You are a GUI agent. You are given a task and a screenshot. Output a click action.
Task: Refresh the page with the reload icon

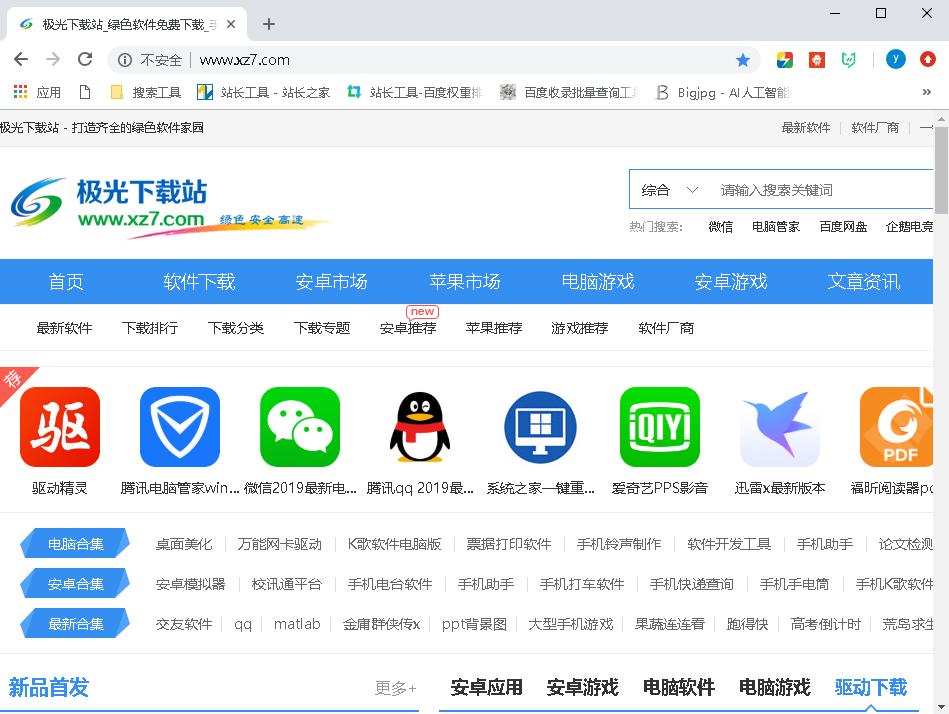[85, 59]
